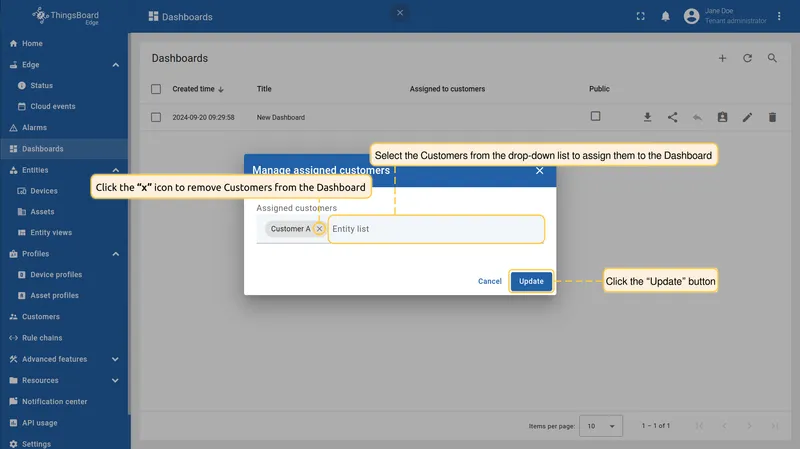Image resolution: width=800 pixels, height=449 pixels.
Task: Click the Dashboards grid icon in header
Action: pos(153,16)
